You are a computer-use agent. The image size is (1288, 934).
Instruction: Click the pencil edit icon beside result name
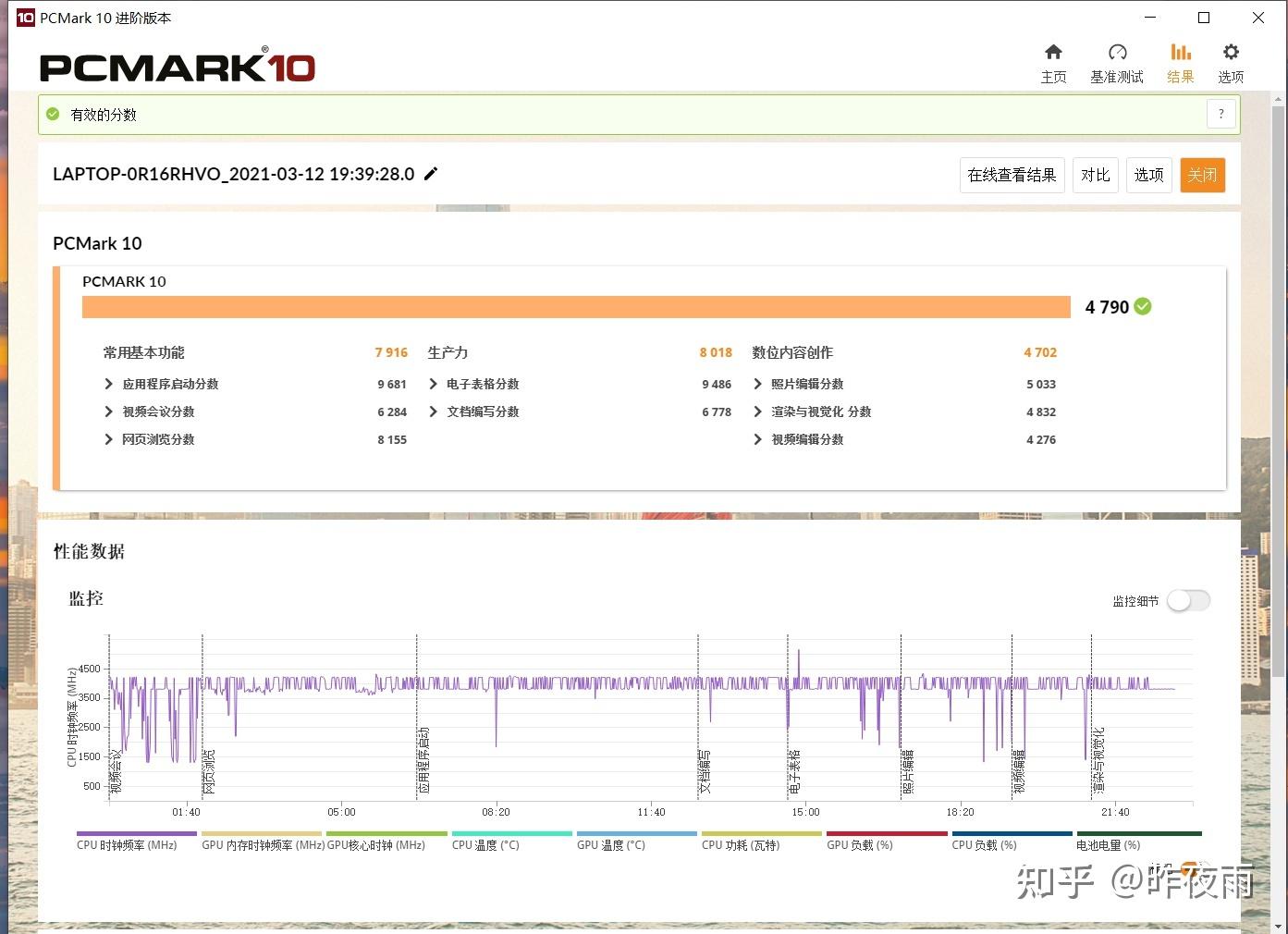tap(431, 174)
